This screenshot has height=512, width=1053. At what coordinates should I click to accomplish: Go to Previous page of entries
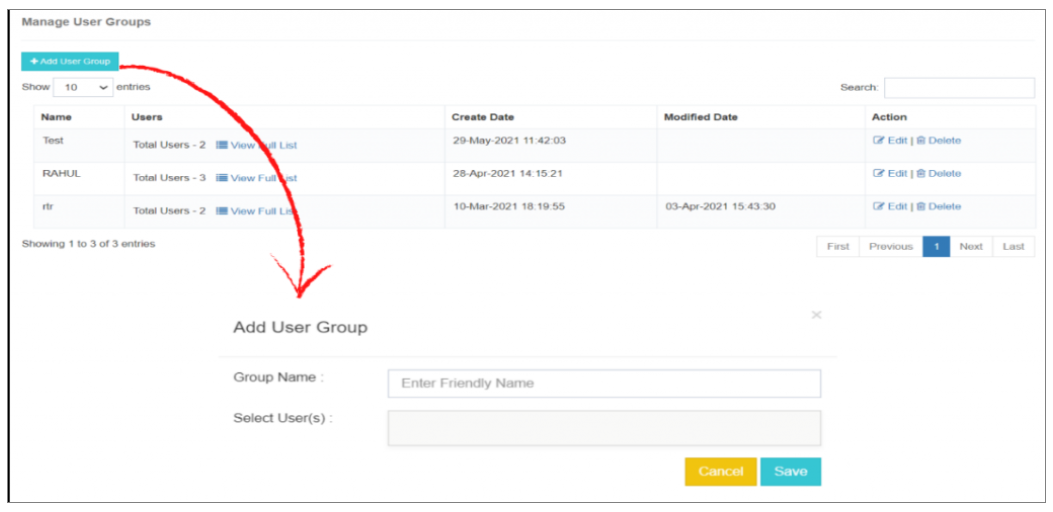891,247
